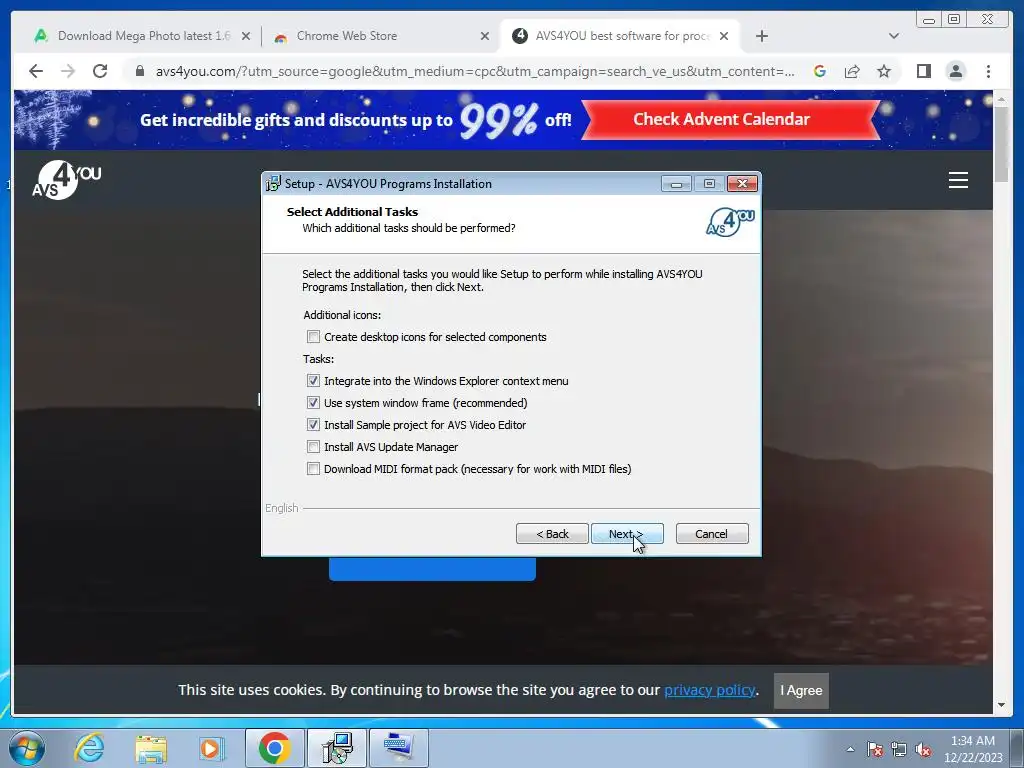The image size is (1024, 768).
Task: Go back in Chrome
Action: pyautogui.click(x=36, y=71)
